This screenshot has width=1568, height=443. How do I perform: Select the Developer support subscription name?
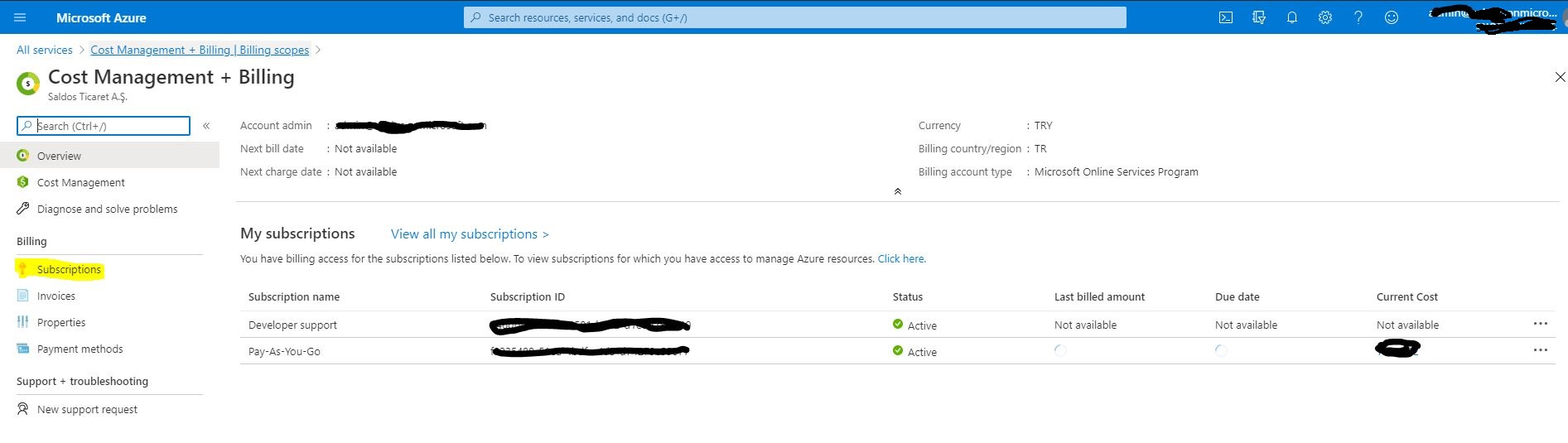(292, 325)
